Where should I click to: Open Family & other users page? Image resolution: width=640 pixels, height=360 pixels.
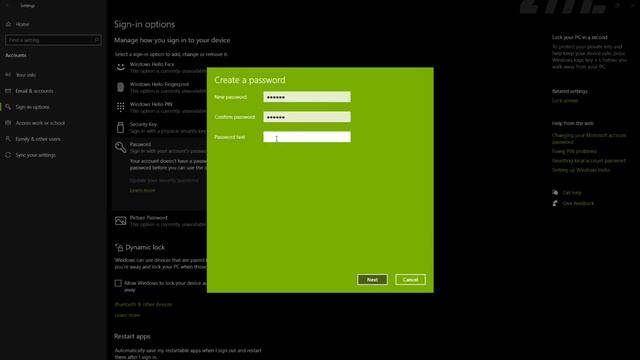coord(38,139)
